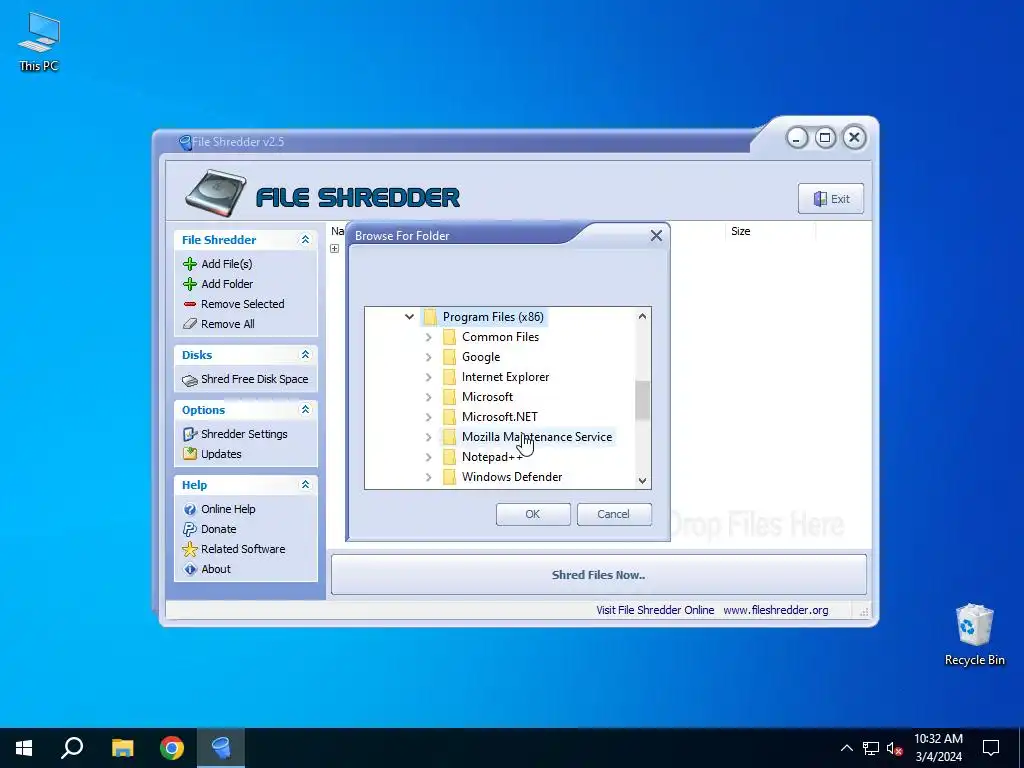This screenshot has width=1024, height=768.
Task: Expand the file list plus box
Action: [x=334, y=249]
